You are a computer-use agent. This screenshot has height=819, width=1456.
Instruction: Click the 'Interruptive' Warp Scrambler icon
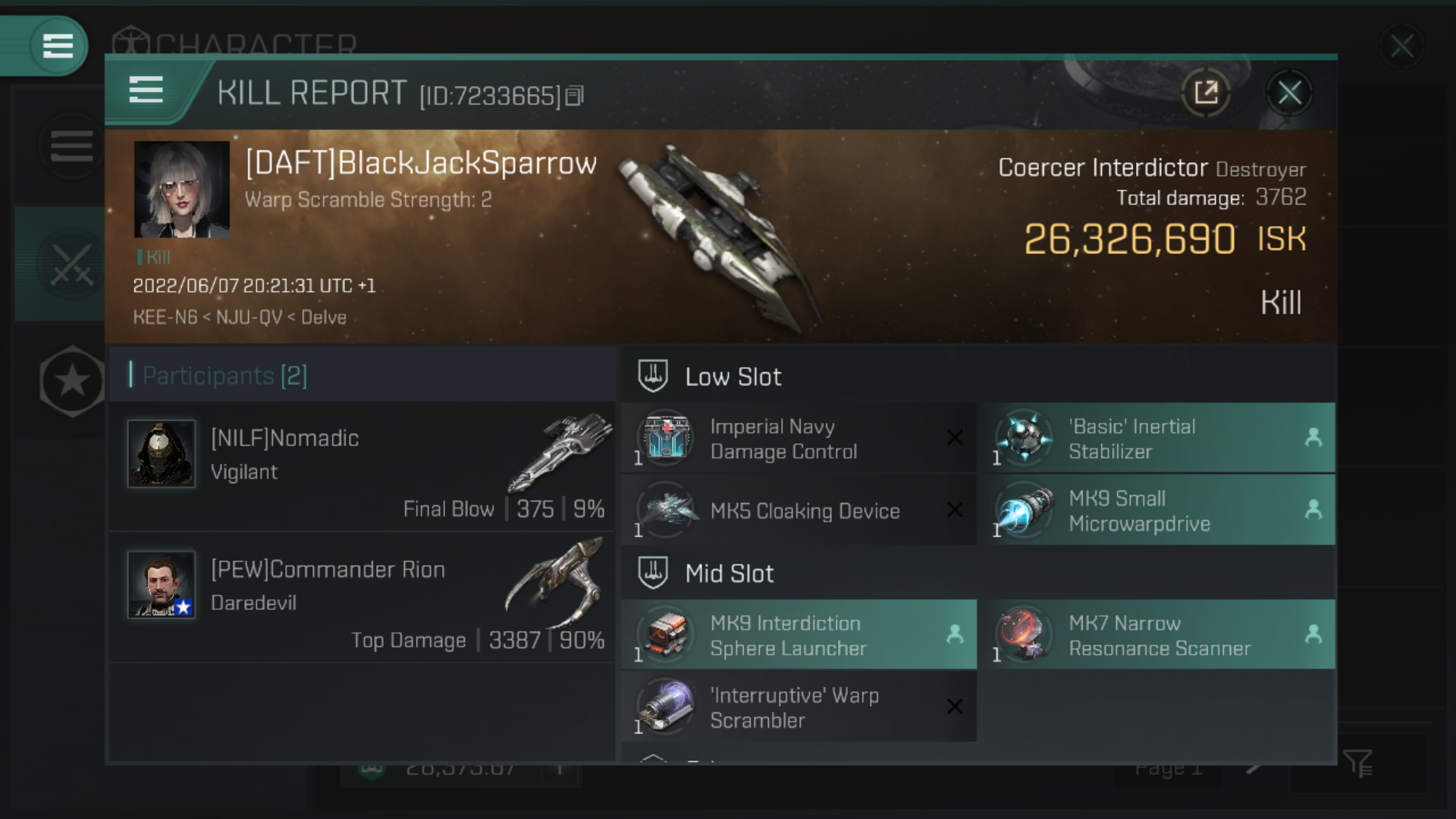(x=668, y=706)
